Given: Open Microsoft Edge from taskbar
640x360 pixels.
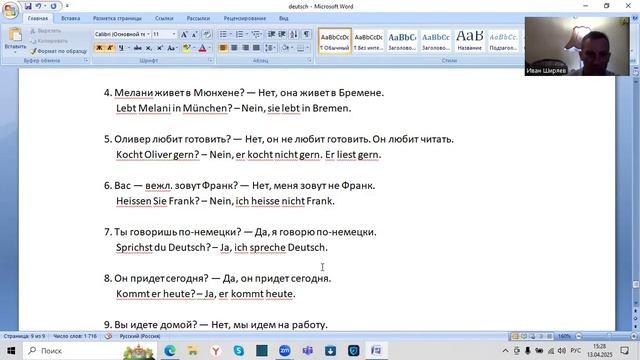Looking at the screenshot, I should [170, 351].
